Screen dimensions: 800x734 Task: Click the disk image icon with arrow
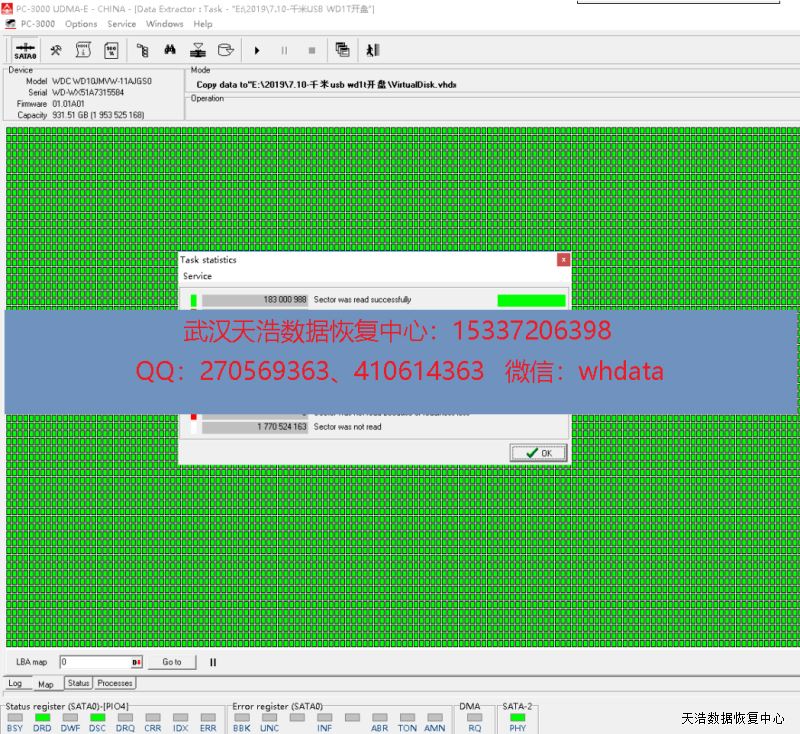tap(226, 50)
